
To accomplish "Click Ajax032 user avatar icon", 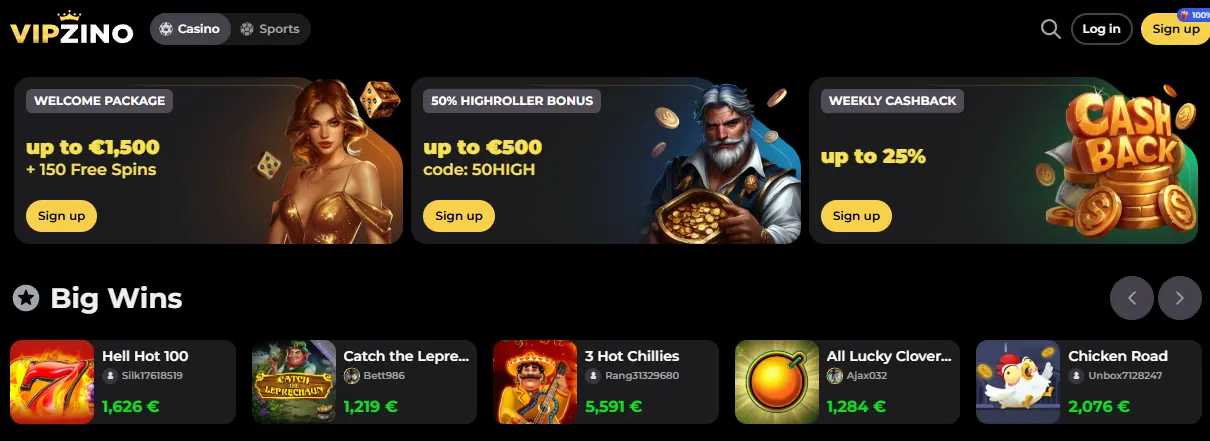I will coord(834,376).
